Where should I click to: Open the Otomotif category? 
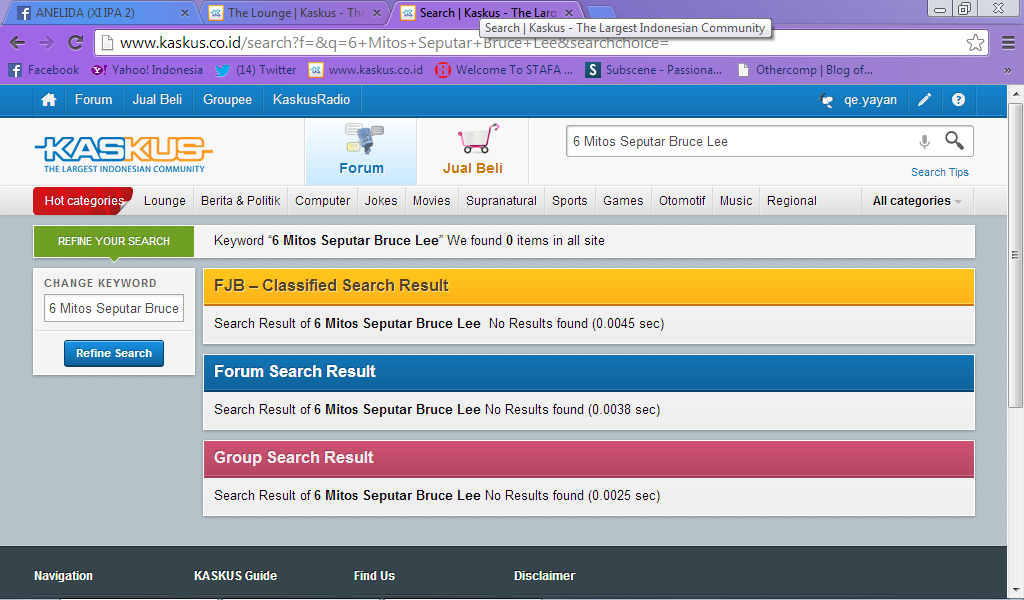[x=682, y=201]
